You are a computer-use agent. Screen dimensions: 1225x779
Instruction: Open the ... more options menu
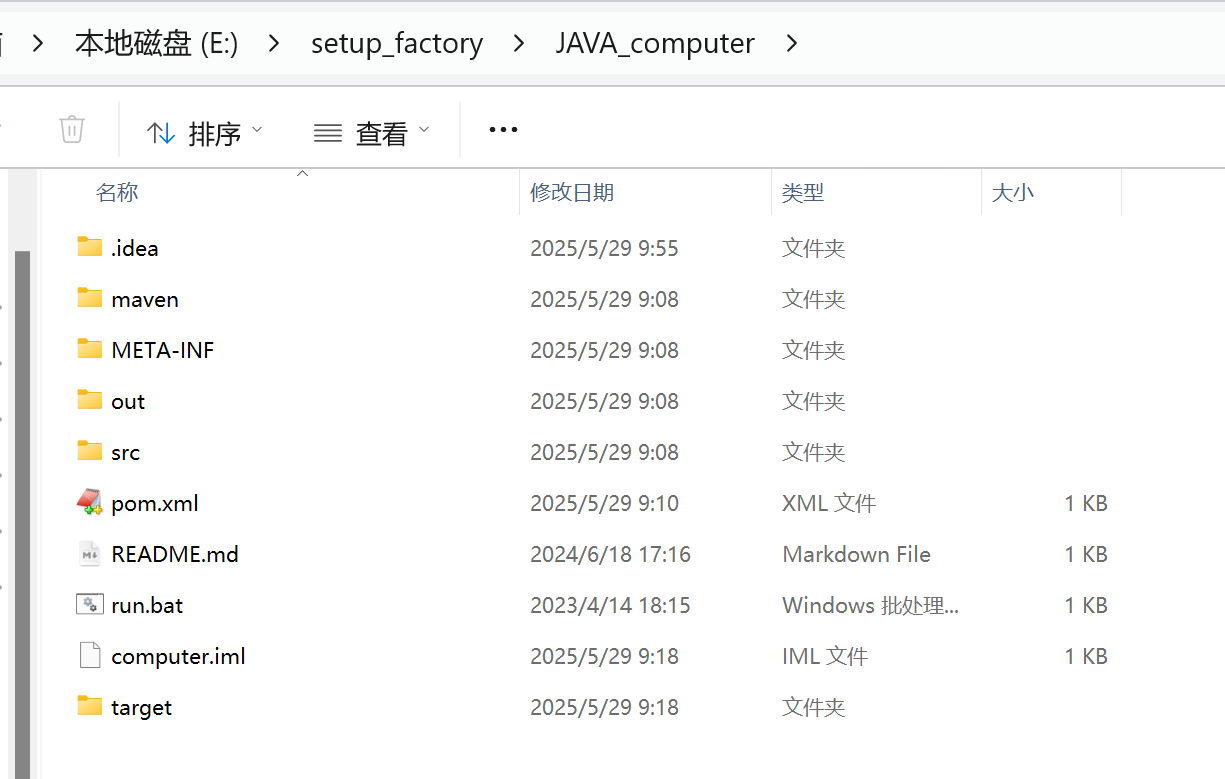point(503,129)
